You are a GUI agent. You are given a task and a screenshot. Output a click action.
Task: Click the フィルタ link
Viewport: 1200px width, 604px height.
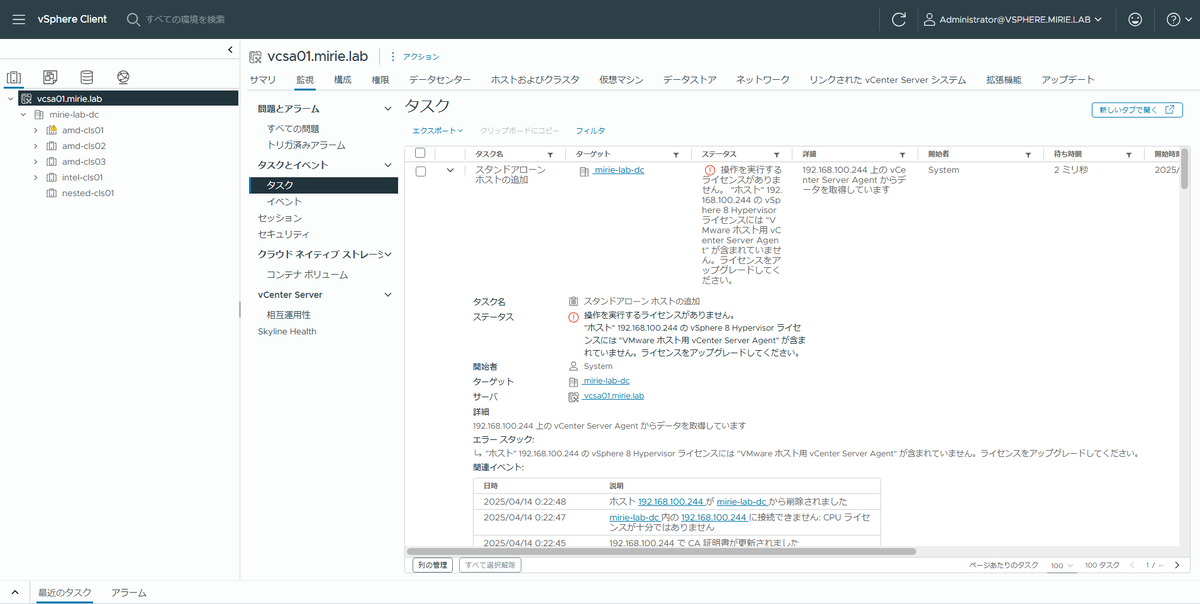click(590, 131)
